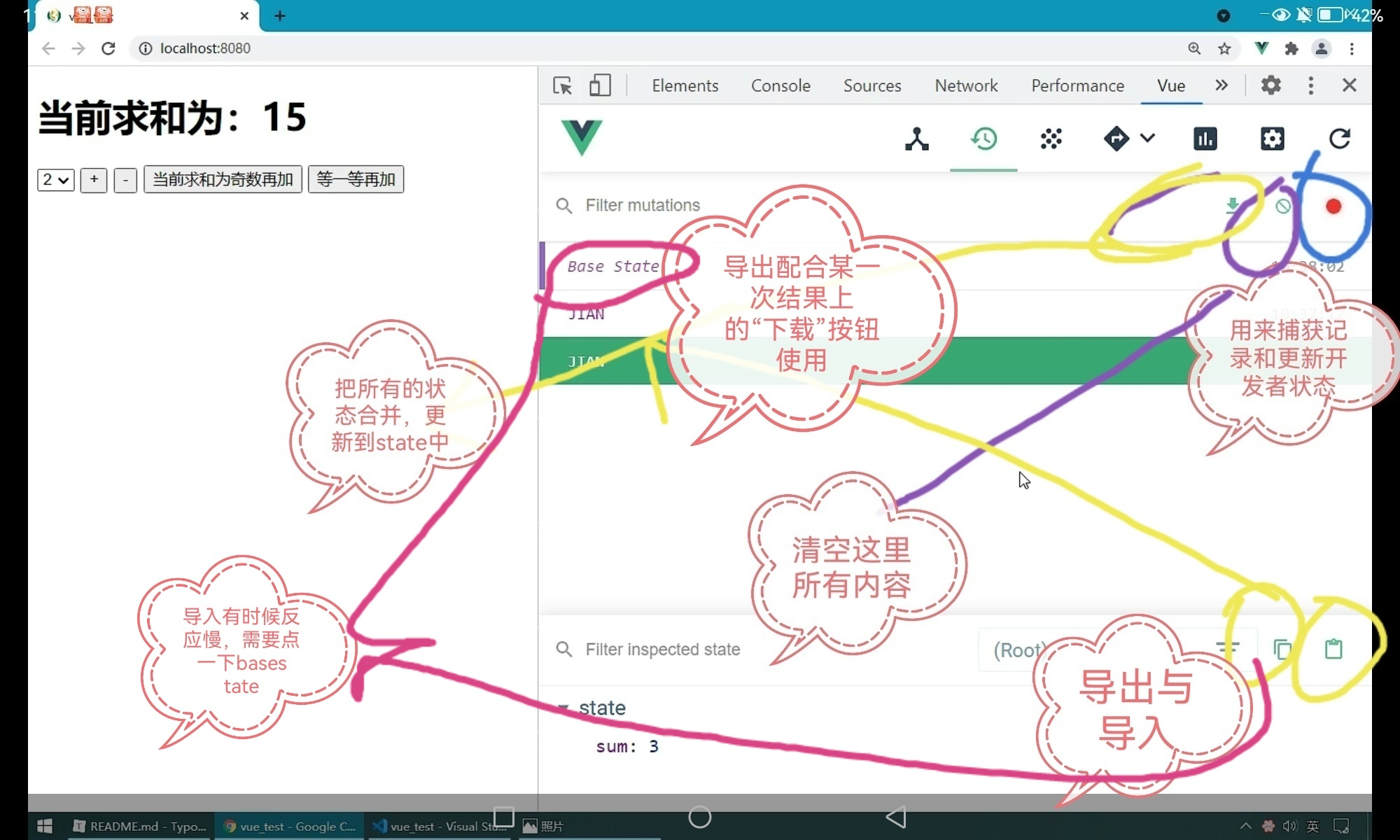
Task: Collapse the state tree node
Action: [x=563, y=708]
